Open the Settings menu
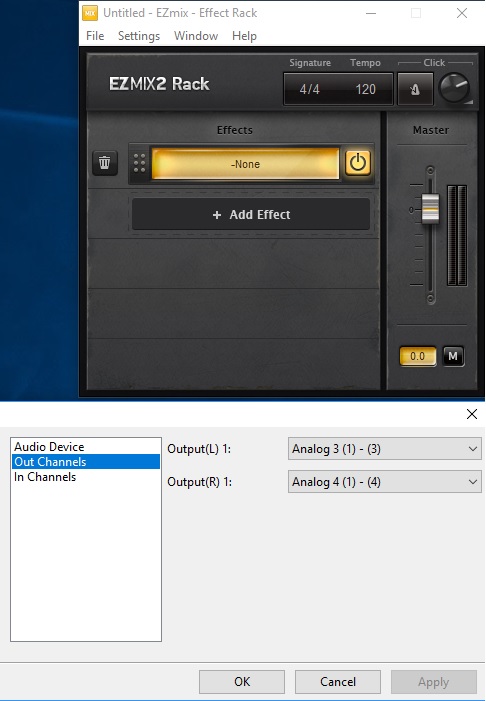Image resolution: width=486 pixels, height=701 pixels. pyautogui.click(x=139, y=36)
